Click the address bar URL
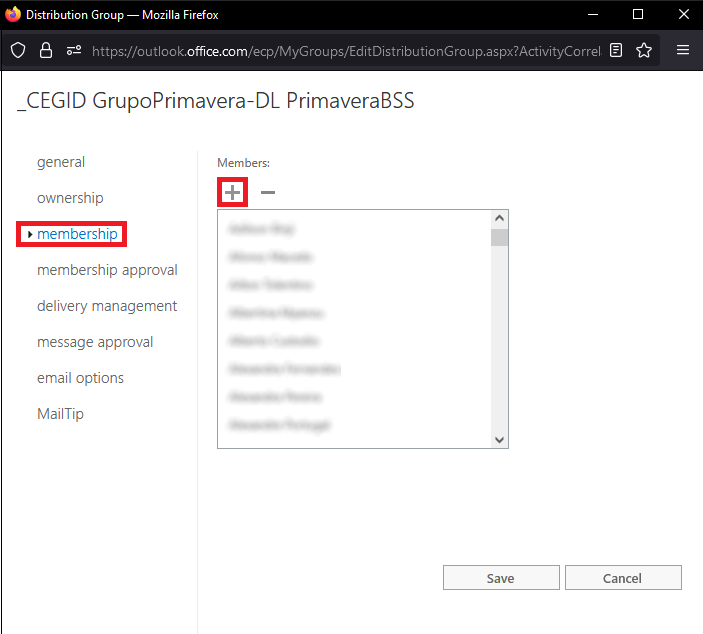703x634 pixels. [346, 51]
